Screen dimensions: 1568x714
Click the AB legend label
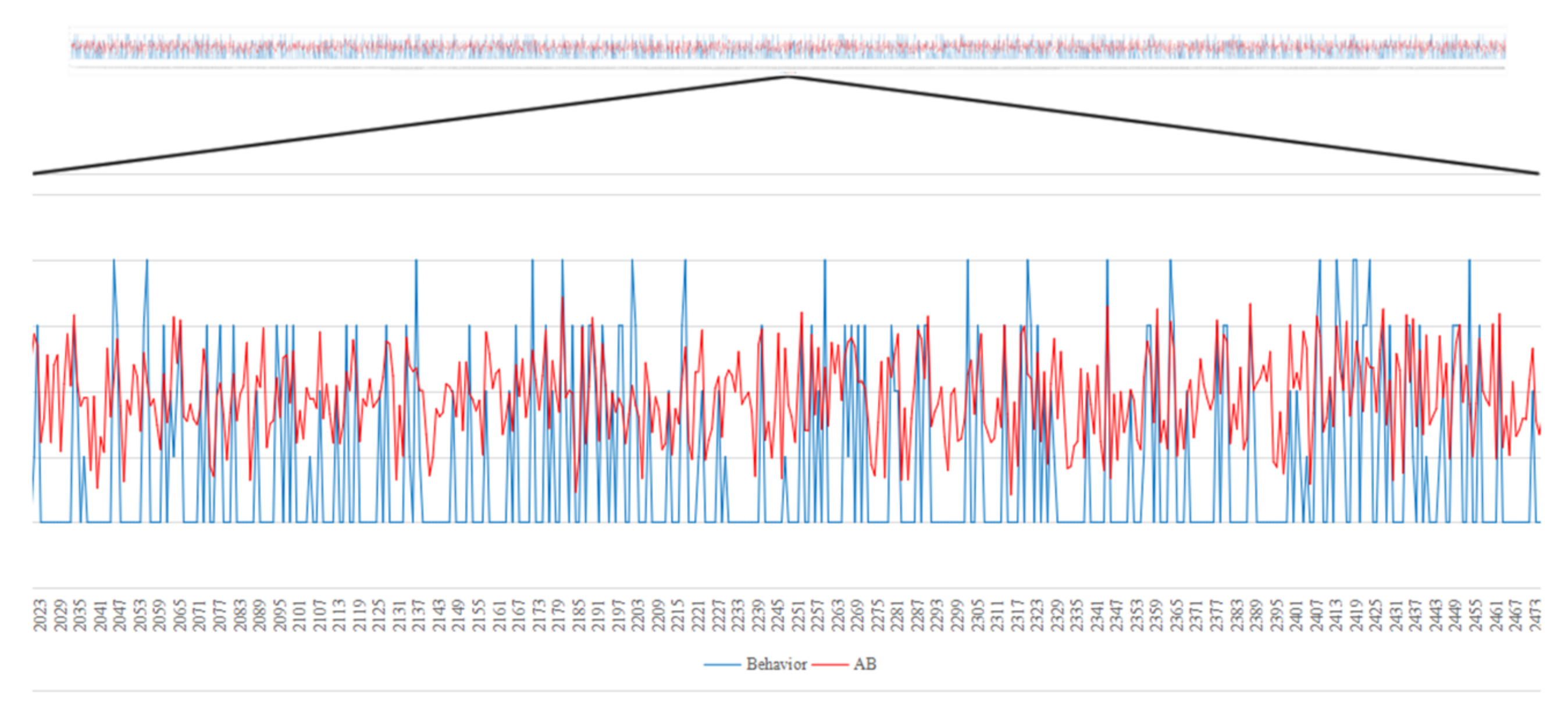tap(864, 664)
